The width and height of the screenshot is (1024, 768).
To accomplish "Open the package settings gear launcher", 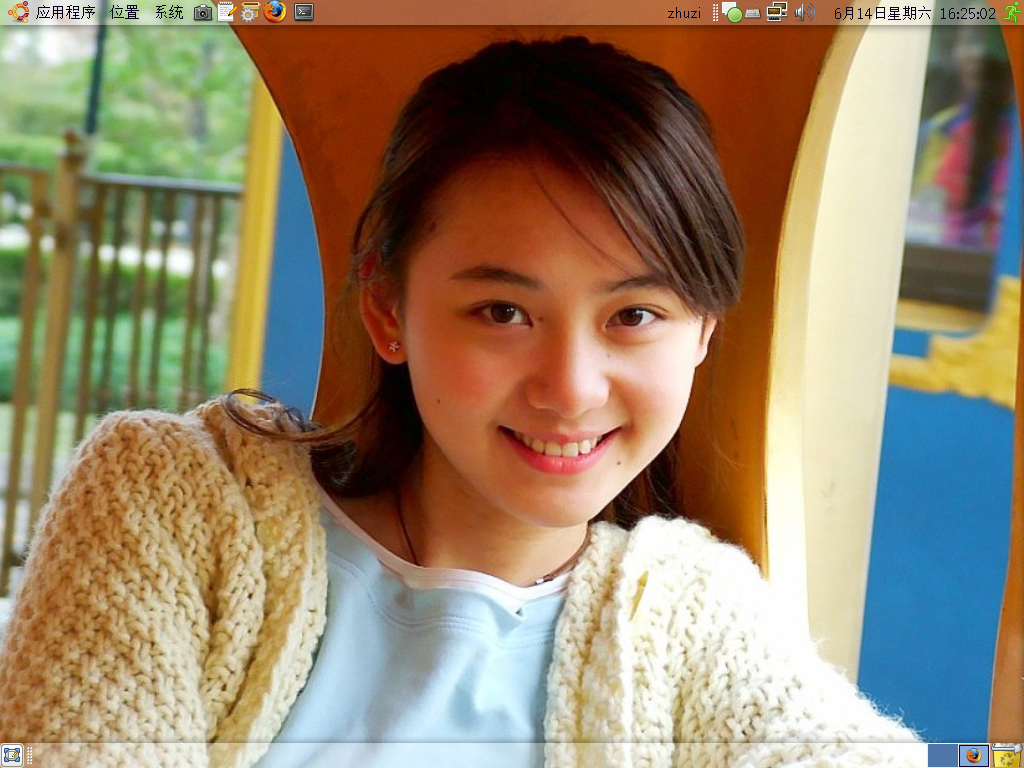I will pyautogui.click(x=249, y=12).
